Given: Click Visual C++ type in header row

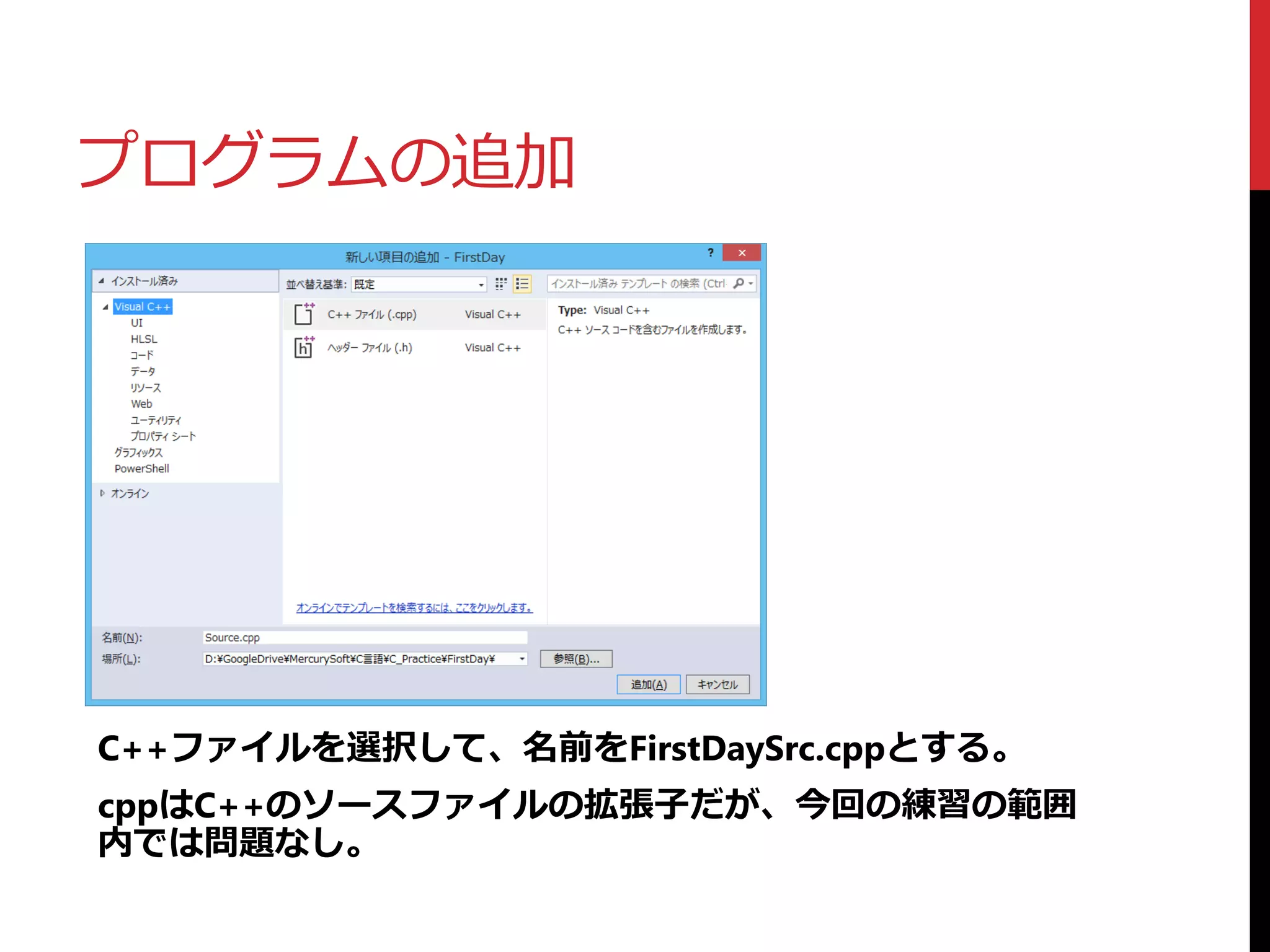Looking at the screenshot, I should pos(493,348).
